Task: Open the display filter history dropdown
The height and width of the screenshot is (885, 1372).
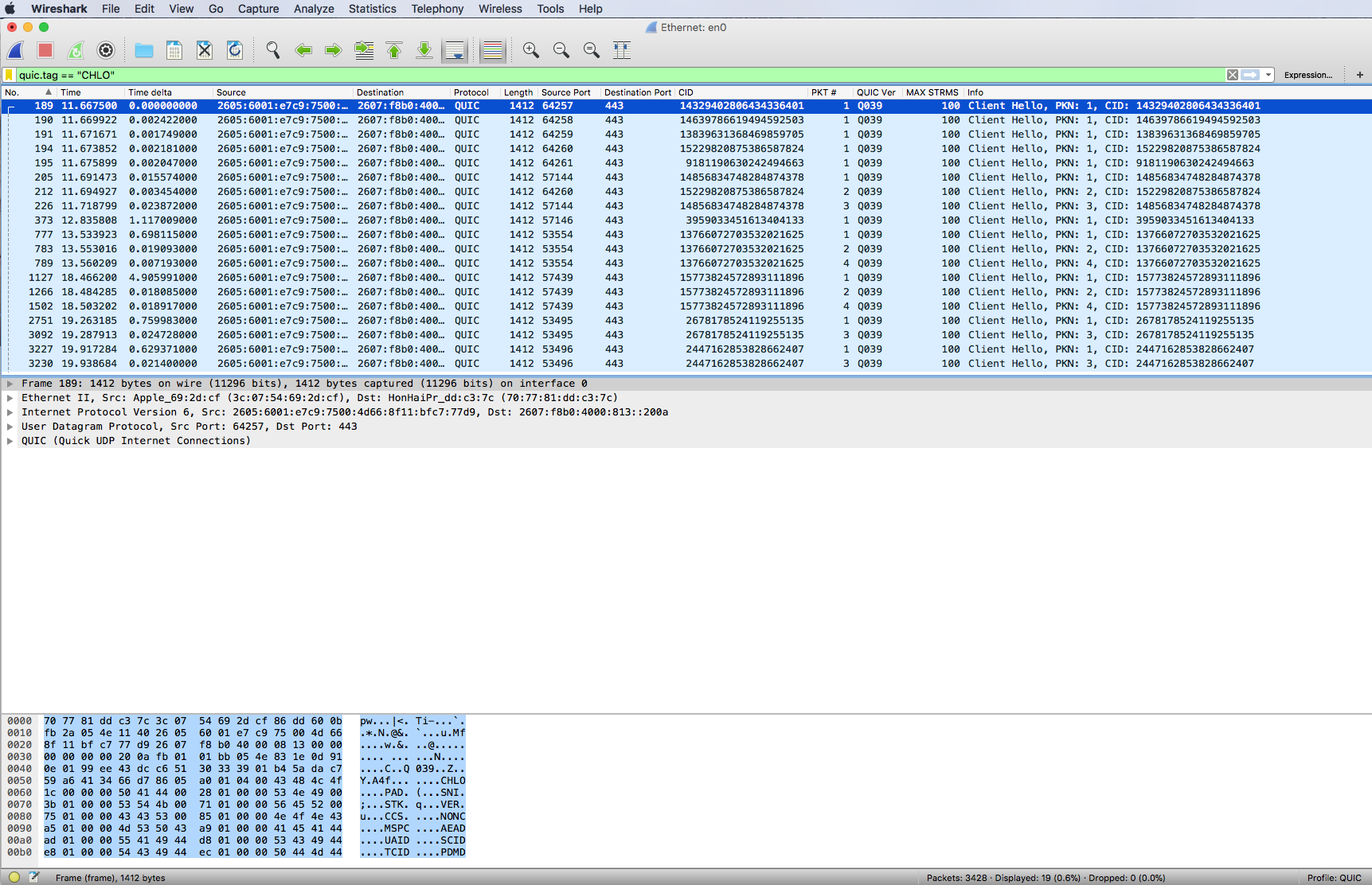Action: [x=1268, y=74]
